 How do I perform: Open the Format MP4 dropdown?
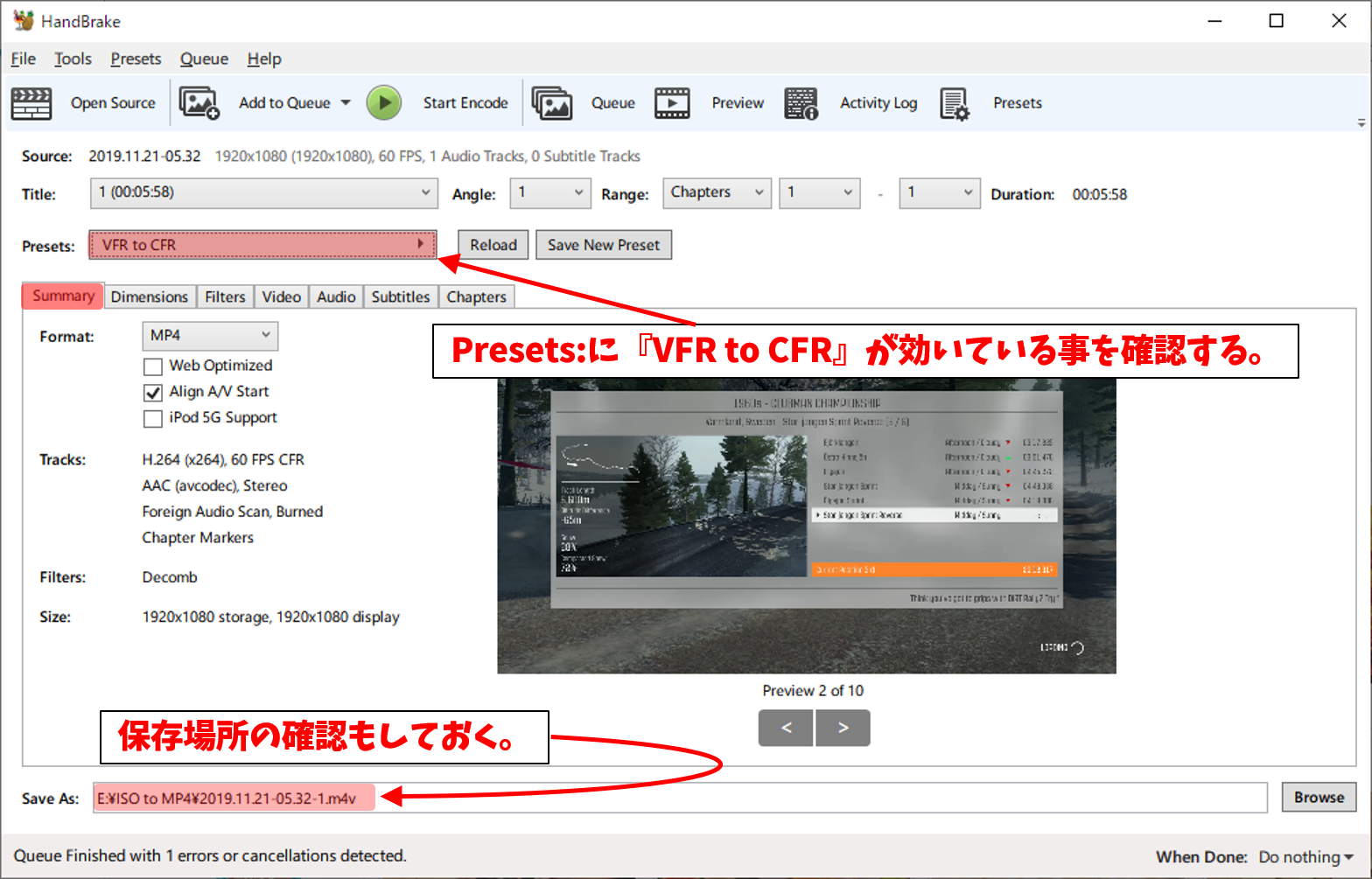point(210,336)
